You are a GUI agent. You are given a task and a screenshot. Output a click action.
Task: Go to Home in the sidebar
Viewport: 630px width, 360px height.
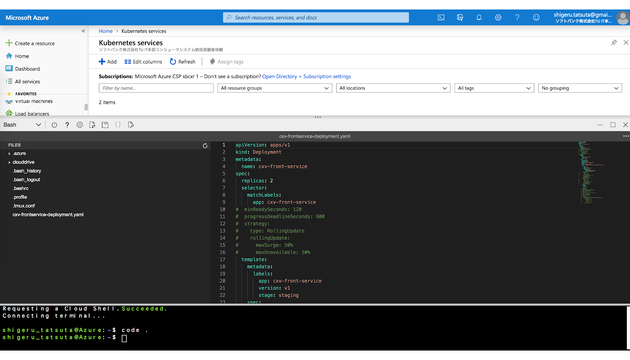17,56
